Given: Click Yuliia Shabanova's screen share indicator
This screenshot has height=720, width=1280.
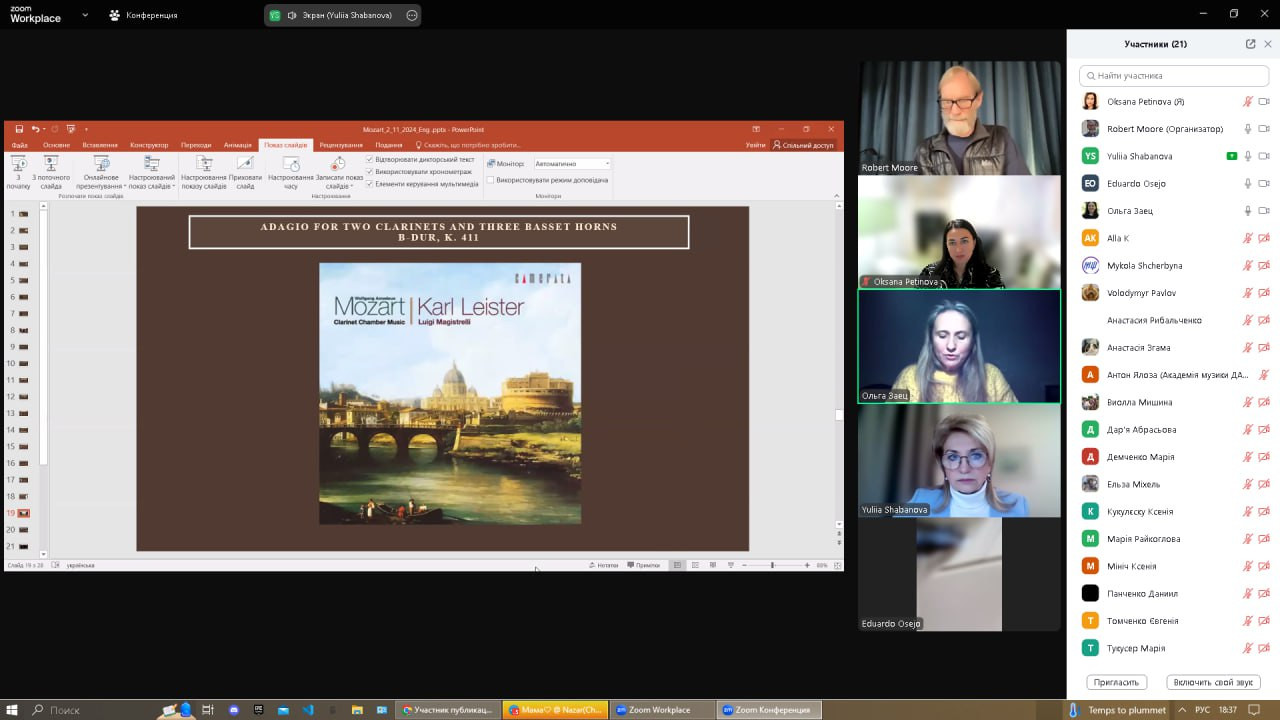Looking at the screenshot, I should (1232, 156).
